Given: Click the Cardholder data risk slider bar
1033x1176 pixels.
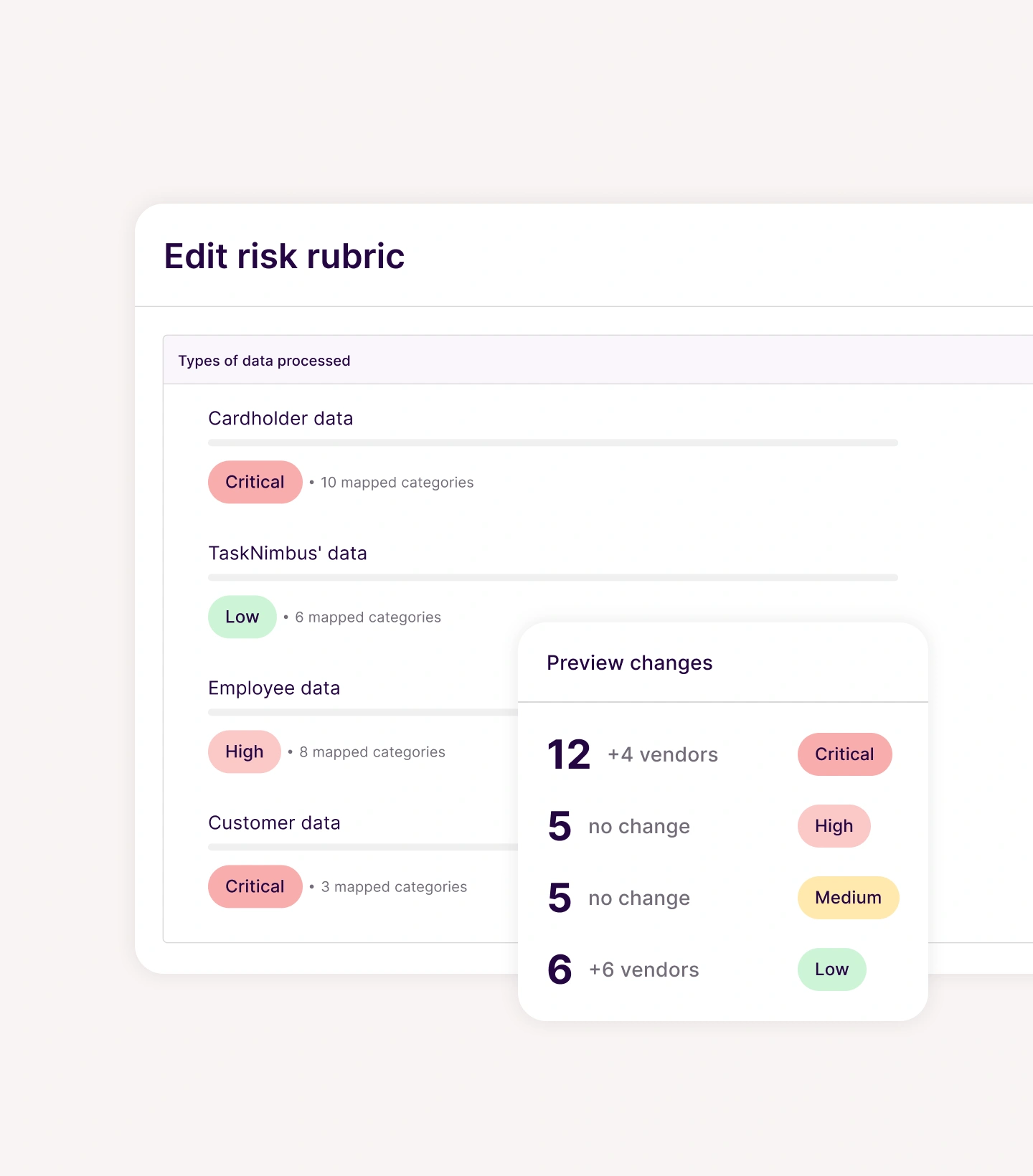Looking at the screenshot, I should [553, 442].
